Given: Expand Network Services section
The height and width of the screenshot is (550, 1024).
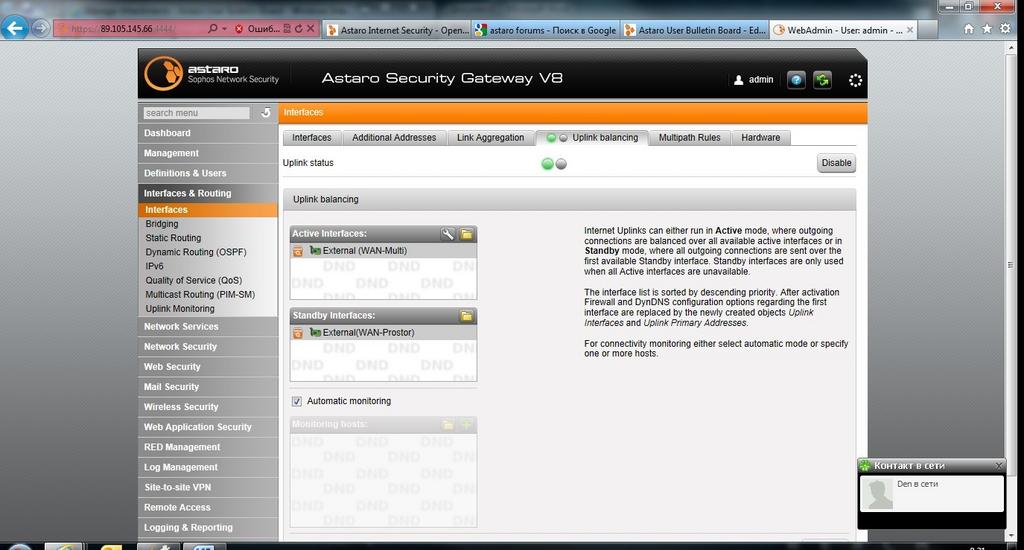Looking at the screenshot, I should click(x=208, y=327).
